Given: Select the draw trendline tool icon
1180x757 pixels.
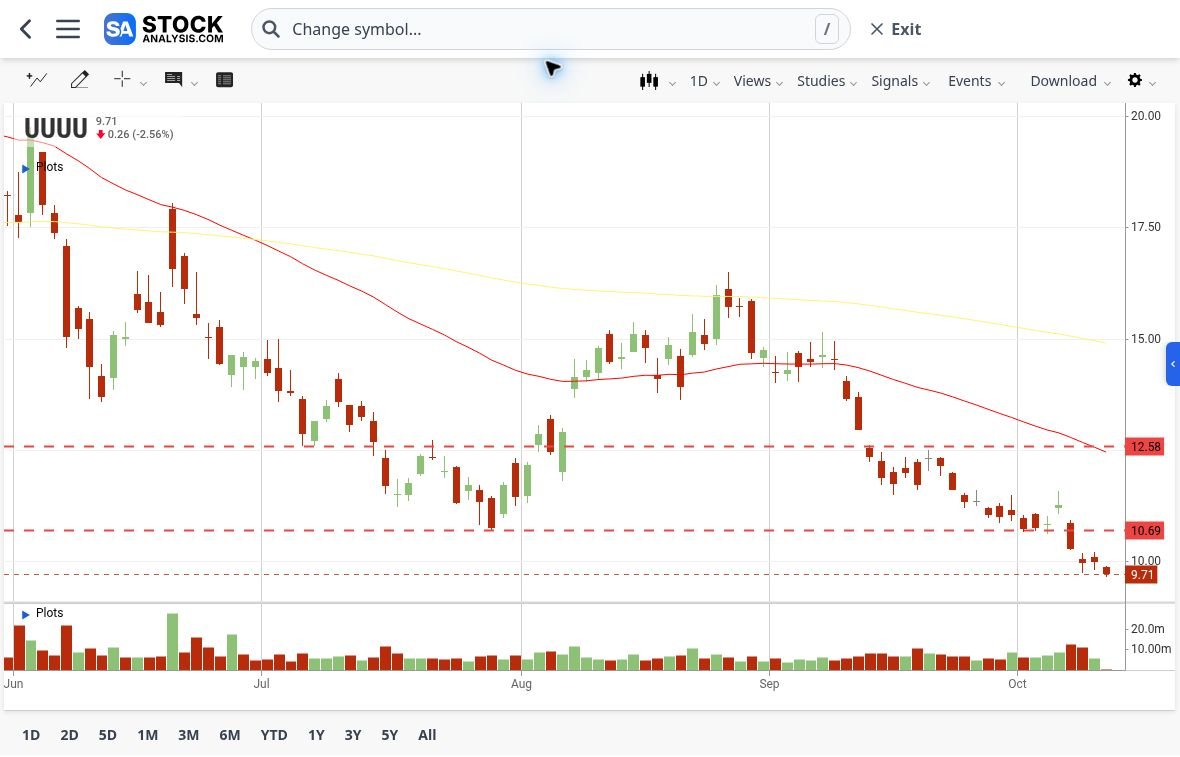Looking at the screenshot, I should [36, 80].
